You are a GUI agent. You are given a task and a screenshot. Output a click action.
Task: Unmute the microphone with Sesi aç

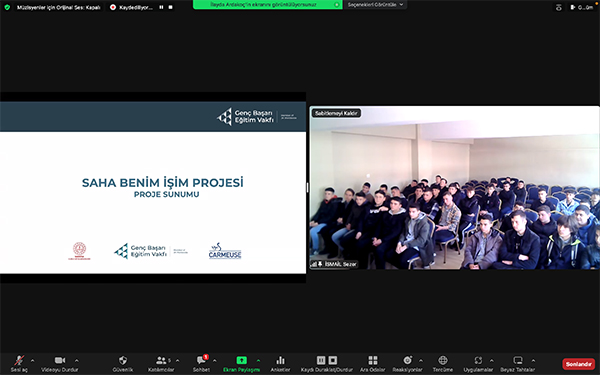[x=19, y=364]
